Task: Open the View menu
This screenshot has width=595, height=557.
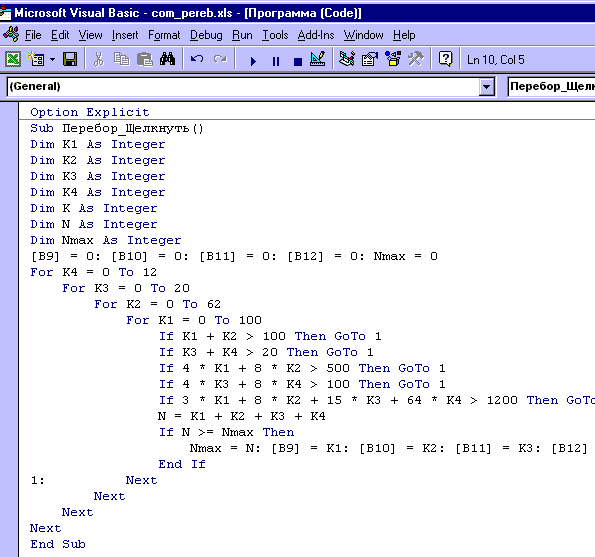Action: pyautogui.click(x=90, y=35)
